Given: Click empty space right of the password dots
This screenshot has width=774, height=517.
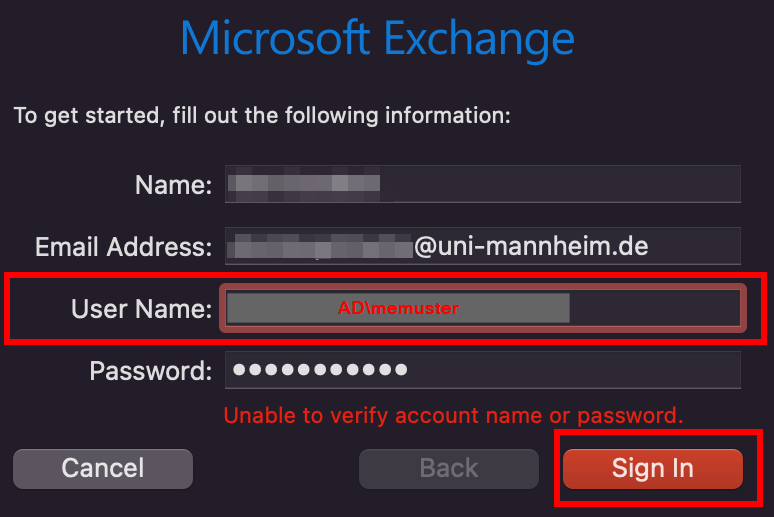Looking at the screenshot, I should pyautogui.click(x=580, y=370).
